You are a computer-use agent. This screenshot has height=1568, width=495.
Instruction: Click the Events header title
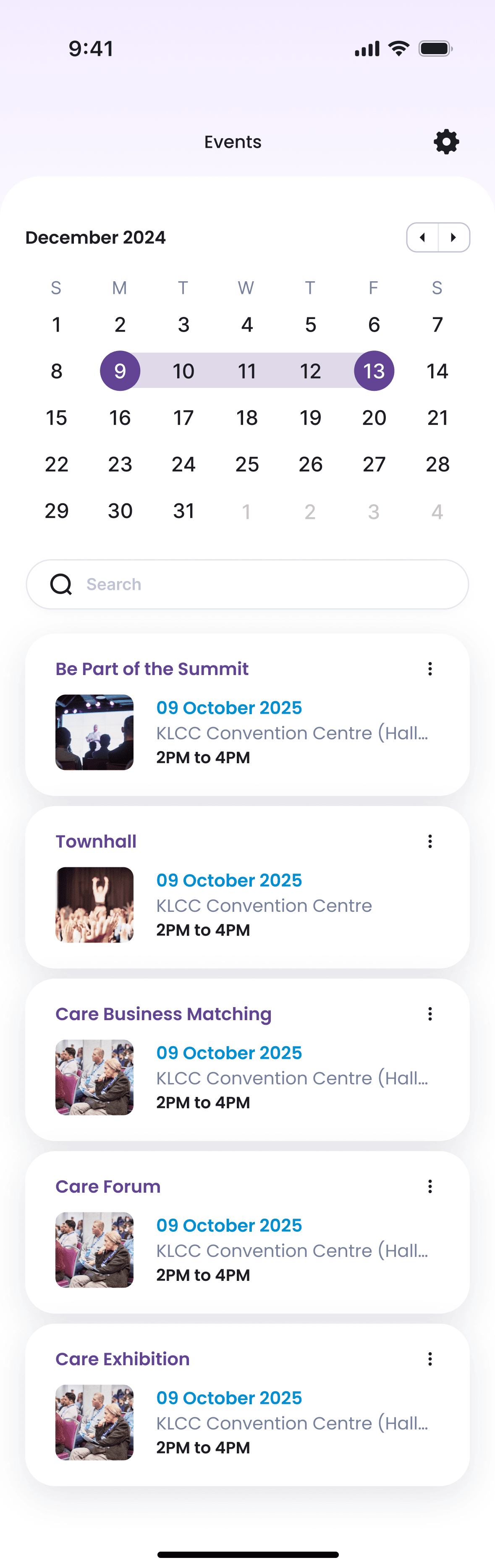[232, 142]
